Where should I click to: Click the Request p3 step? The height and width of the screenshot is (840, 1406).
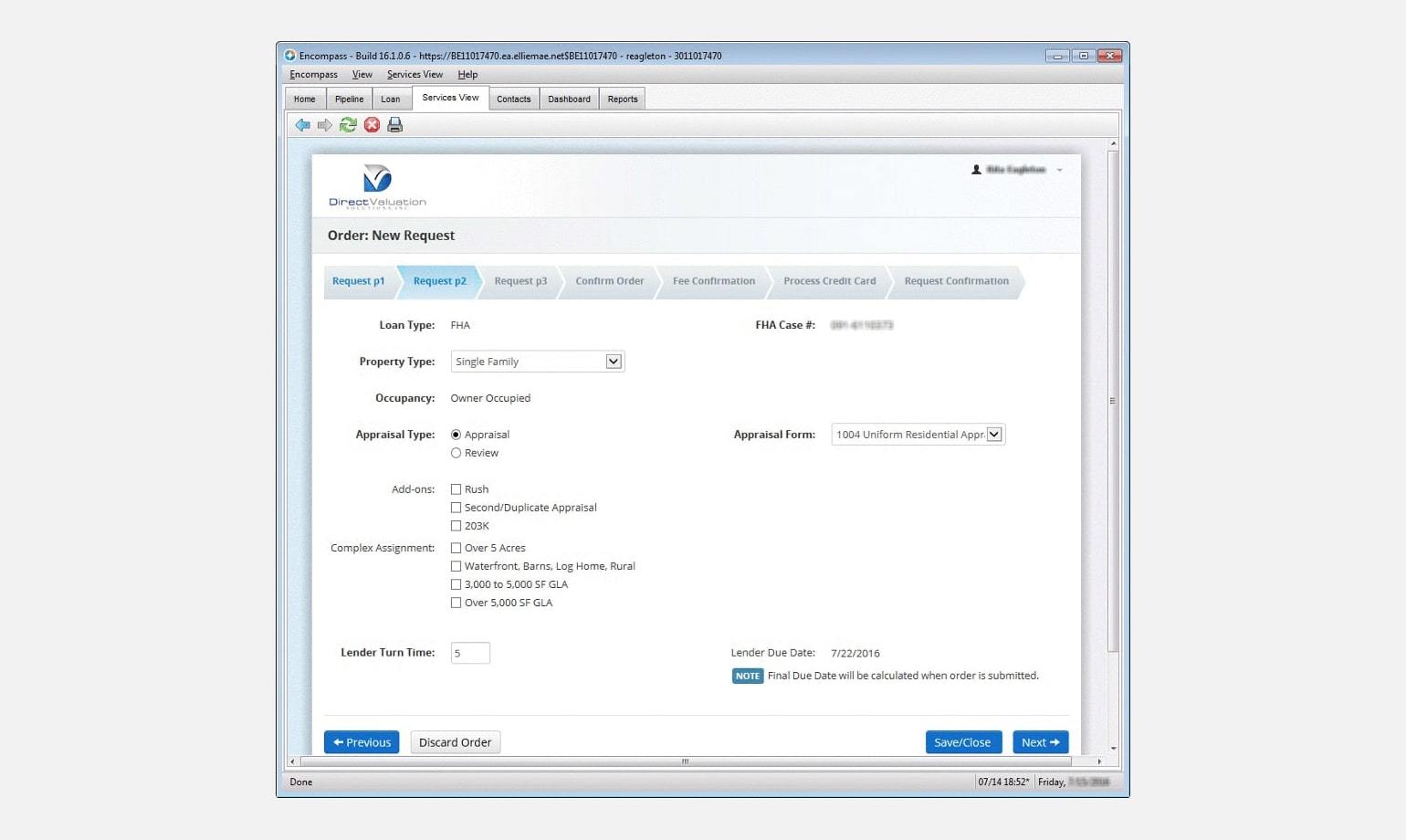520,281
